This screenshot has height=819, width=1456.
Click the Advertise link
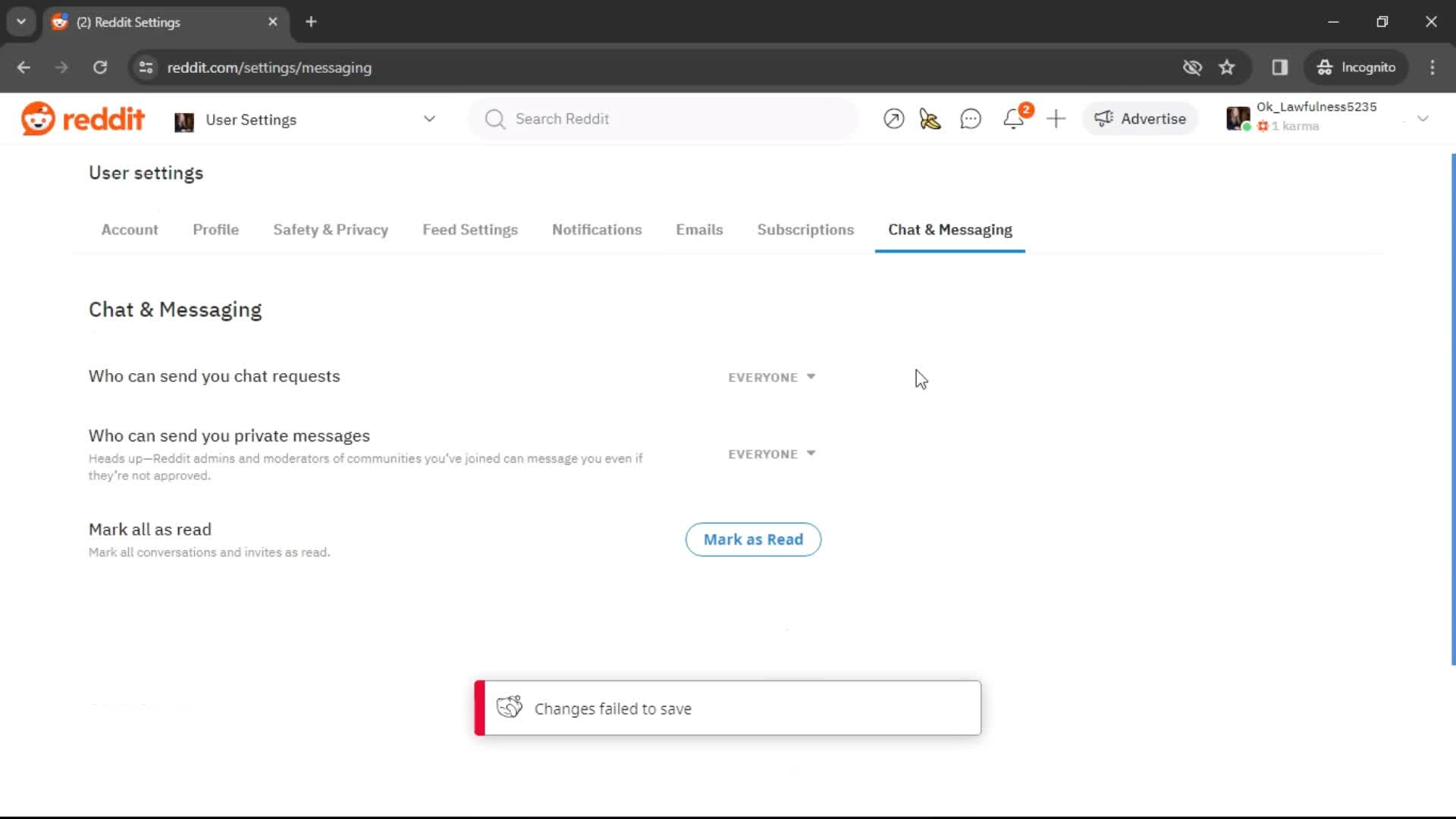[1140, 118]
